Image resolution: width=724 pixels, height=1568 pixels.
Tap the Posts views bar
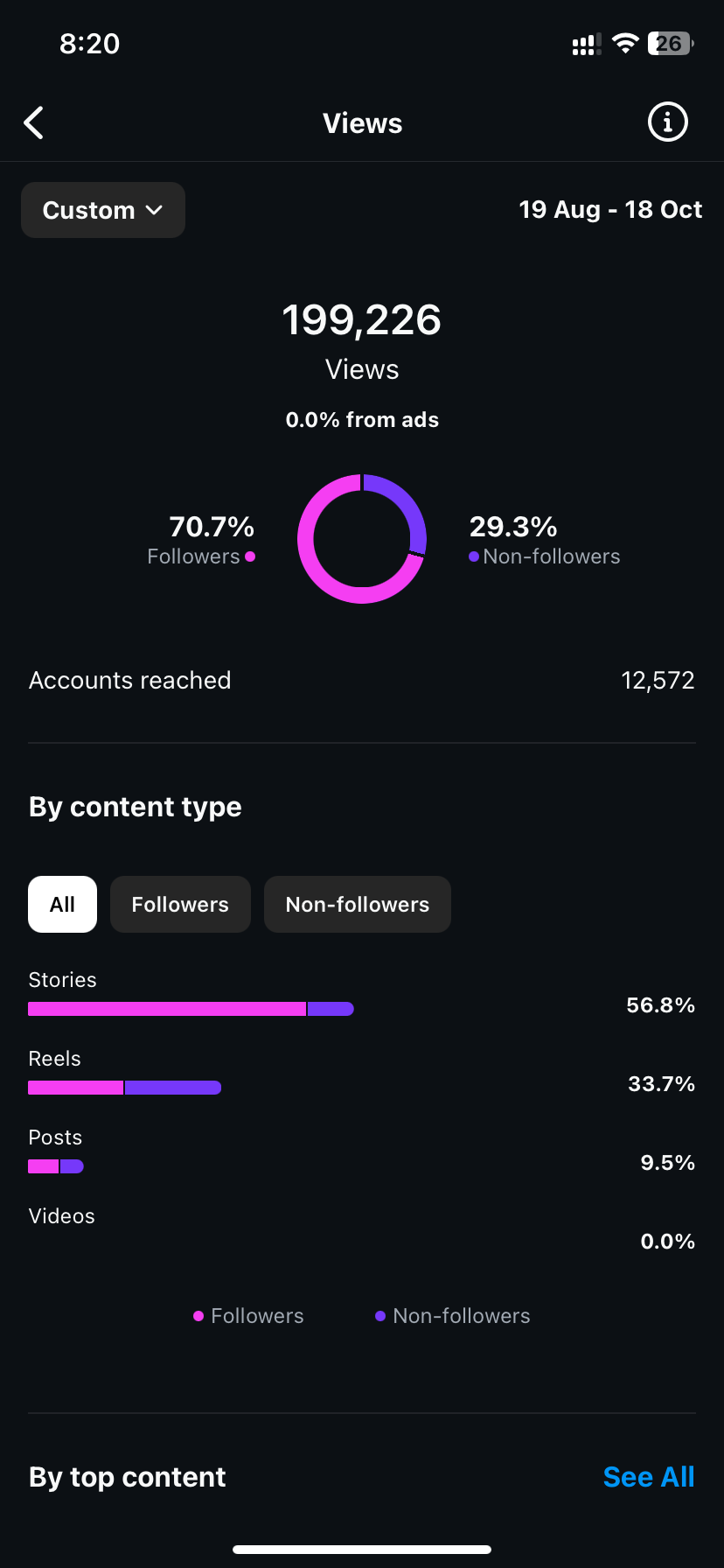[x=56, y=1166]
